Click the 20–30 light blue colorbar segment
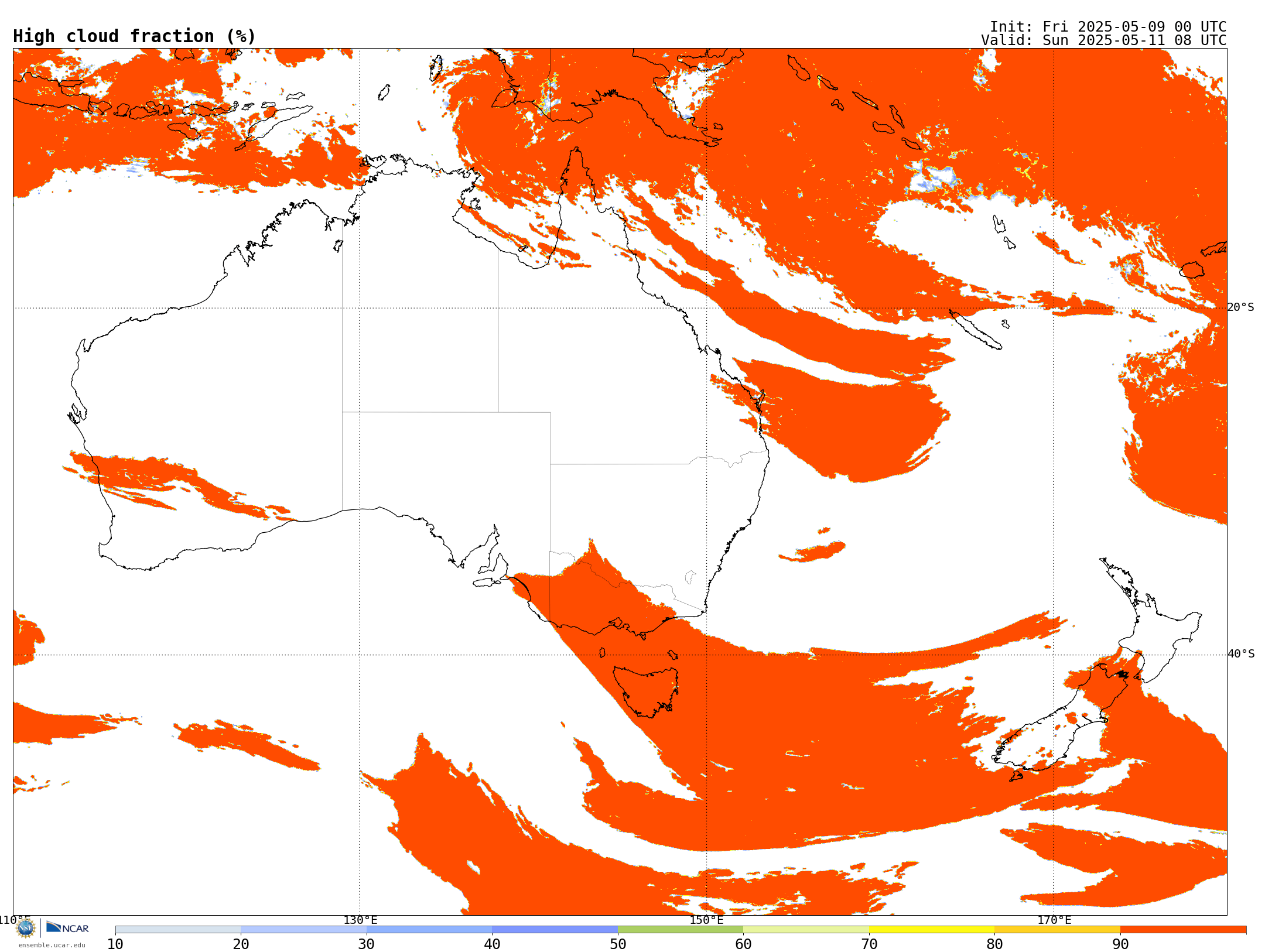This screenshot has width=1265, height=952. pos(303,930)
